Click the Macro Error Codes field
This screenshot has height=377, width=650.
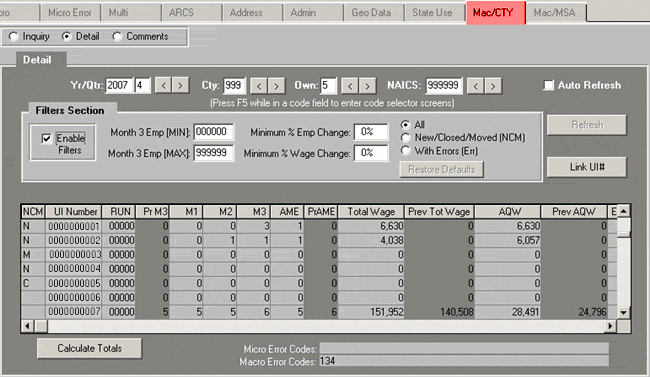point(464,361)
